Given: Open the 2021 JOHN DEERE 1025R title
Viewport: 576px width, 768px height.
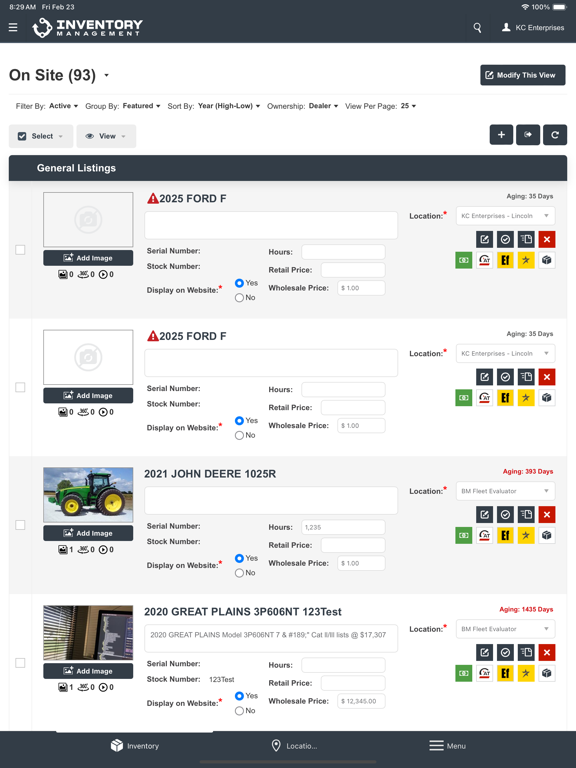Looking at the screenshot, I should coord(210,474).
